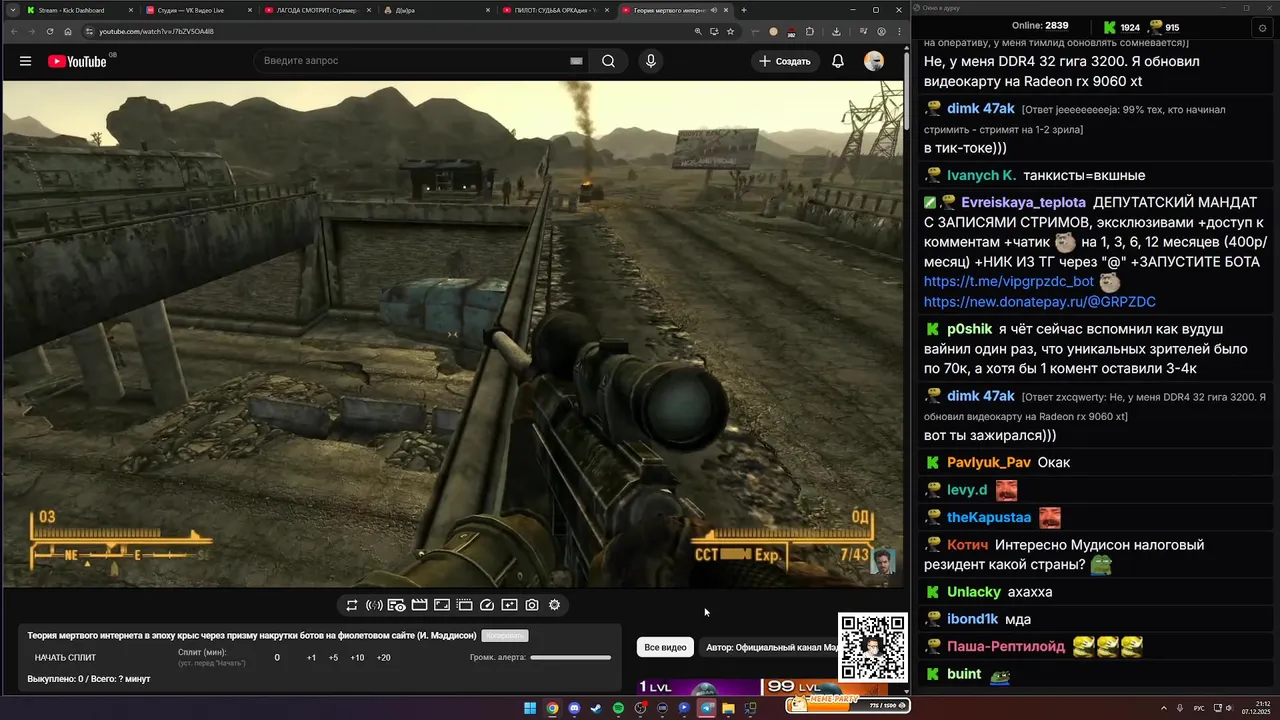Click the audio broadcast icon in the extension toolbar

coord(374,605)
